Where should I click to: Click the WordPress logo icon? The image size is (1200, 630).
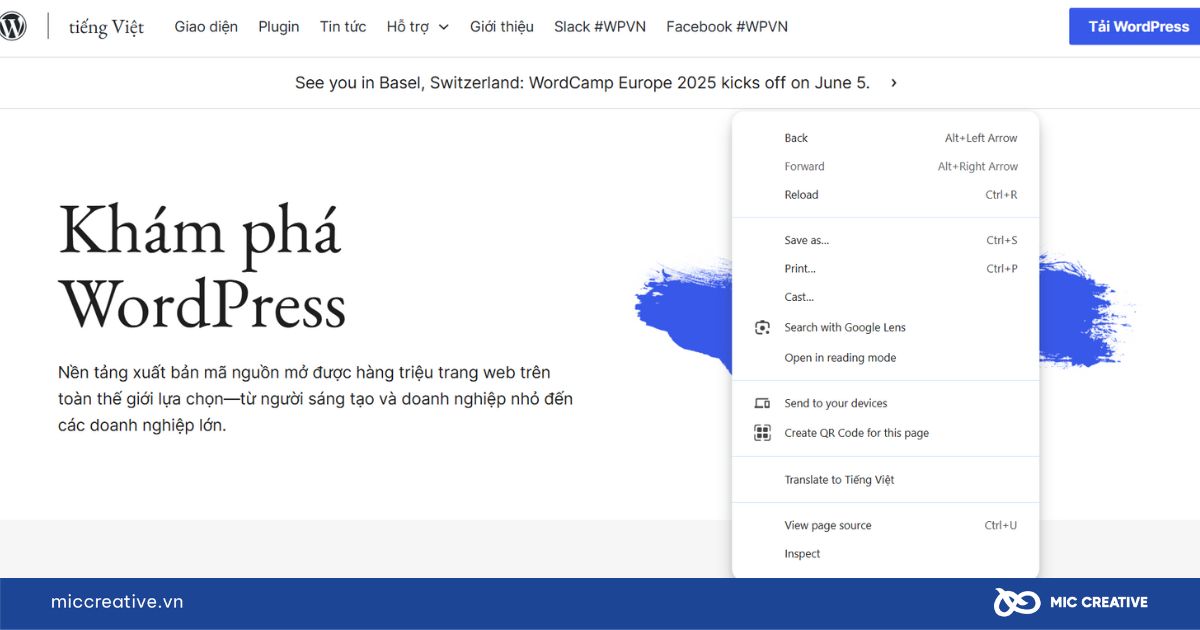[x=12, y=27]
